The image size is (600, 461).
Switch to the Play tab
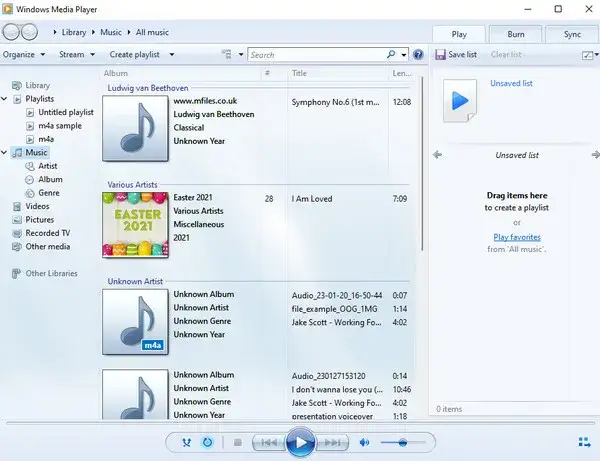[459, 34]
